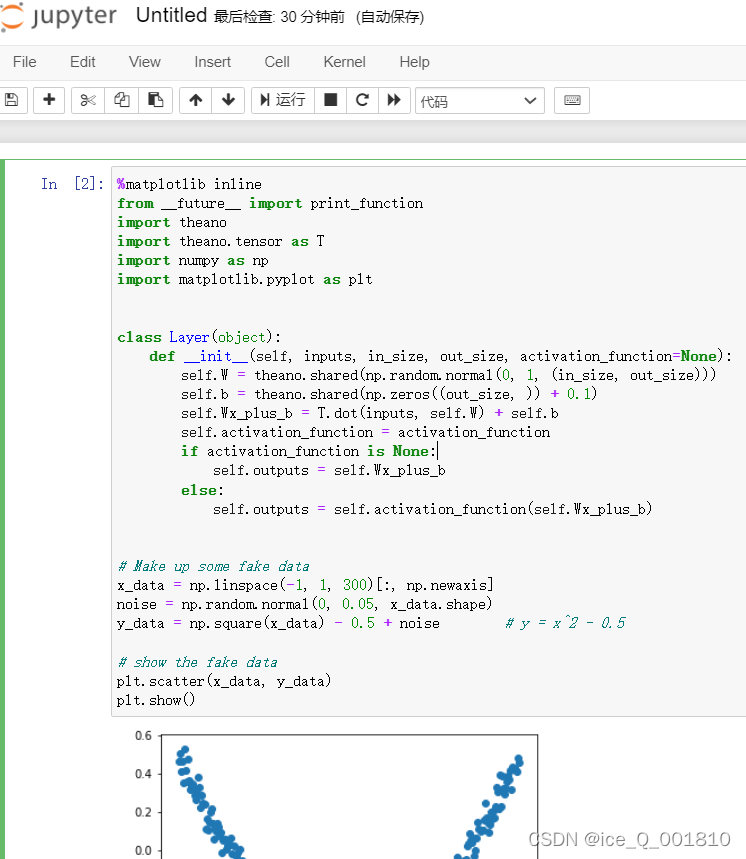
Task: Open the Insert menu
Action: 213,62
